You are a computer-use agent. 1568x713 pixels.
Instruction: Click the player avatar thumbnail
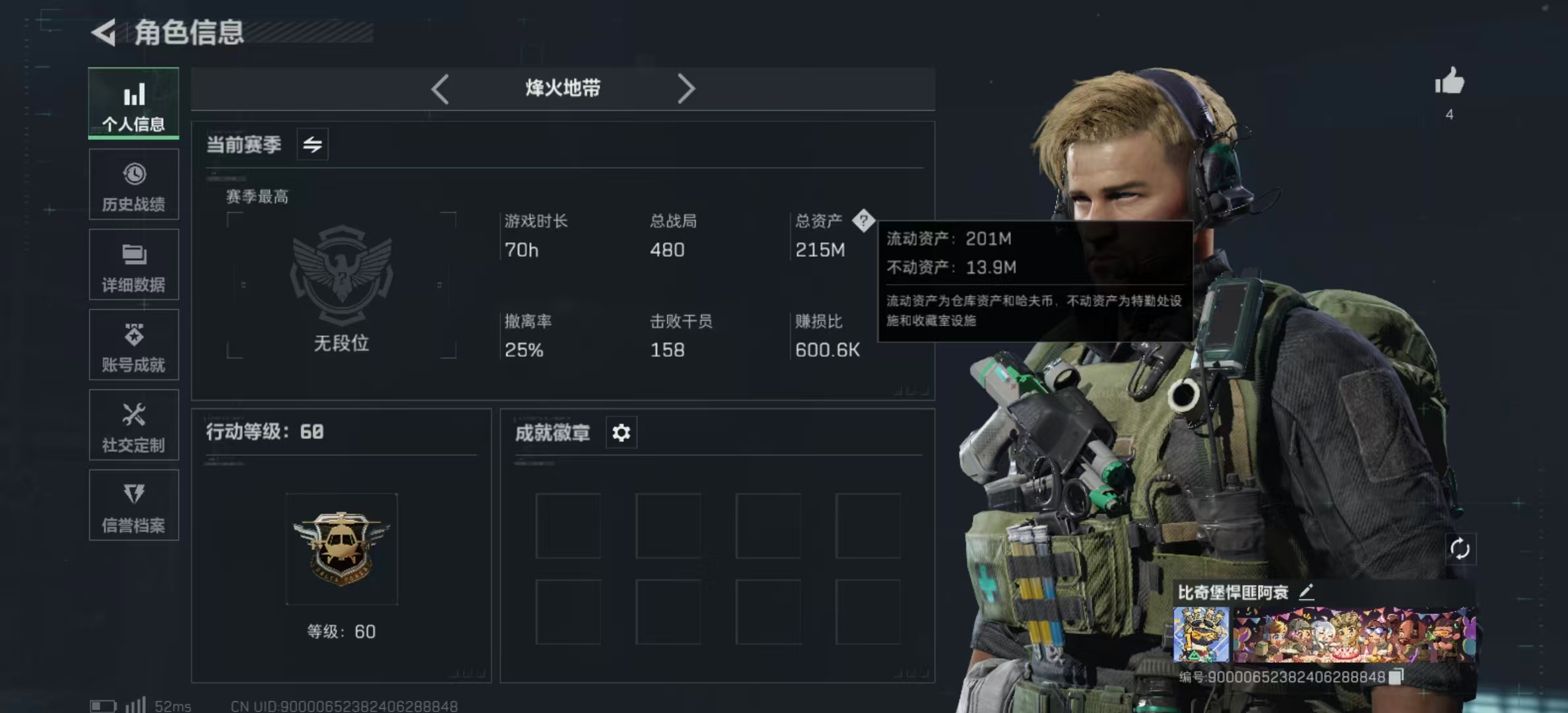click(x=1201, y=634)
